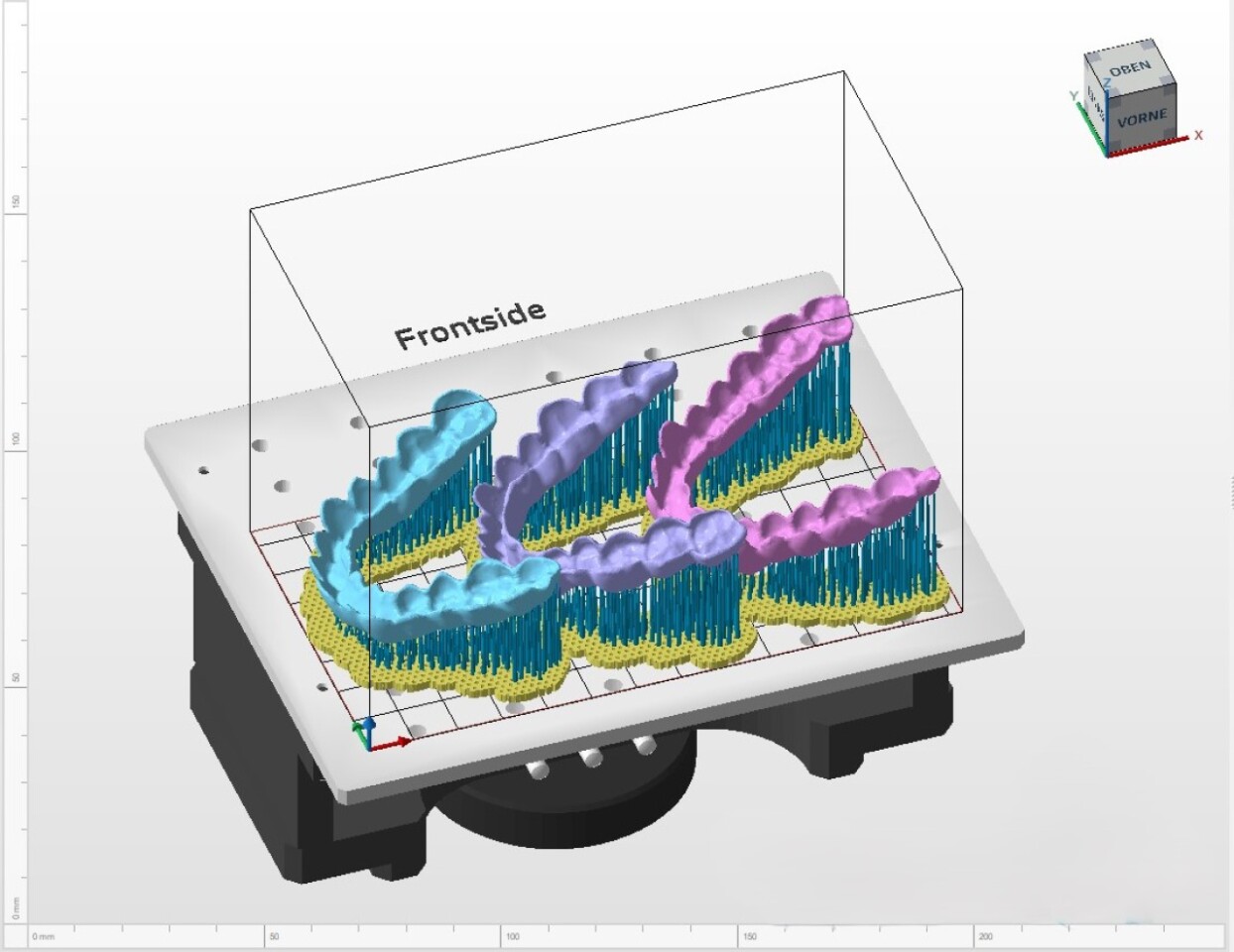Click the 100 mark on horizontal ruler
Image resolution: width=1234 pixels, height=952 pixels.
pos(513,936)
